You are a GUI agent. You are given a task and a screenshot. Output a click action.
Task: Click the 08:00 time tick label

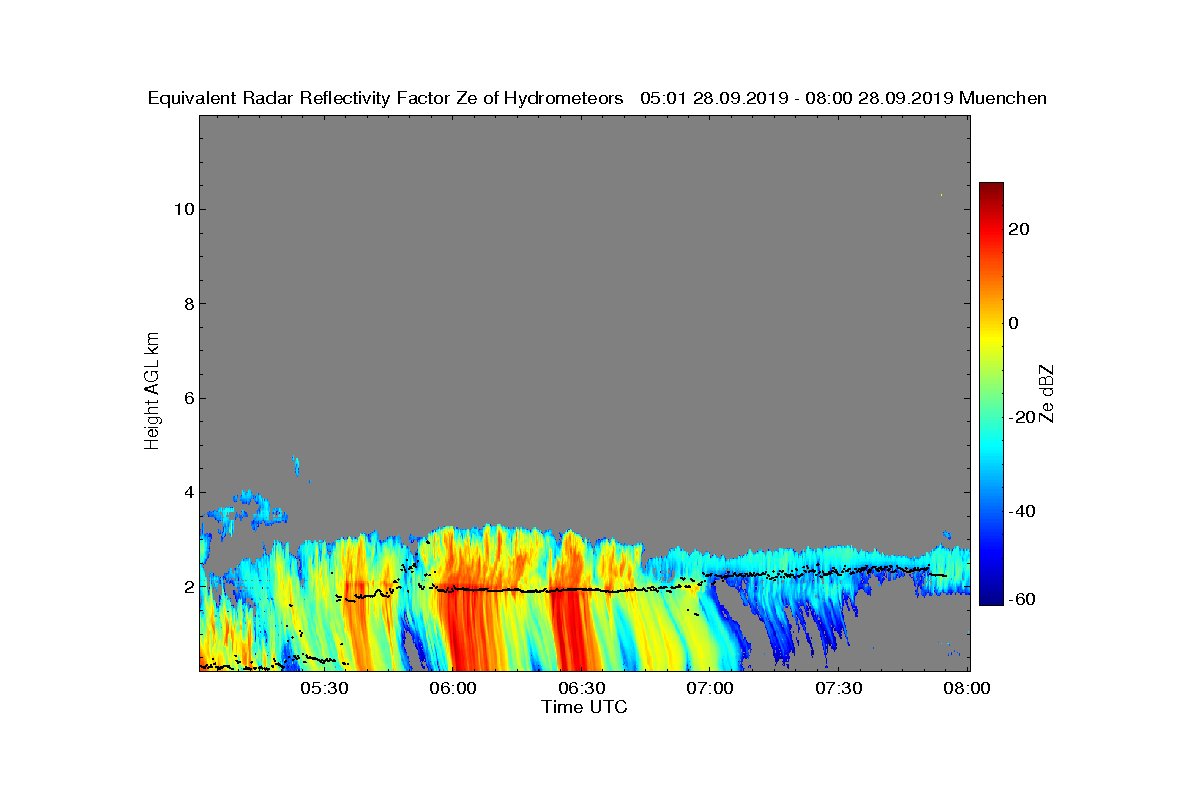coord(968,689)
